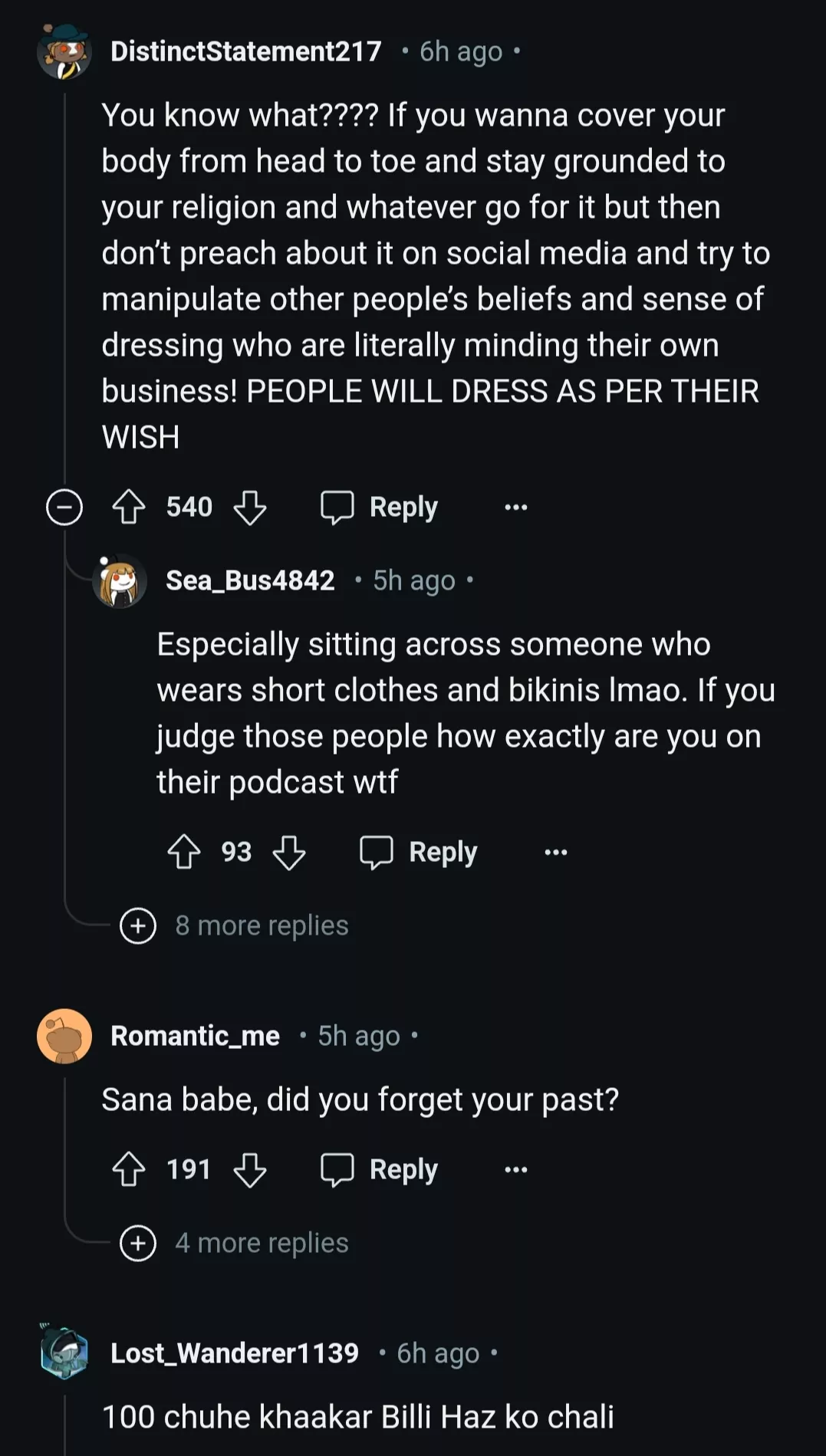This screenshot has height=1456, width=826.
Task: Reply to DistinctStatement217's comment
Action: (380, 507)
